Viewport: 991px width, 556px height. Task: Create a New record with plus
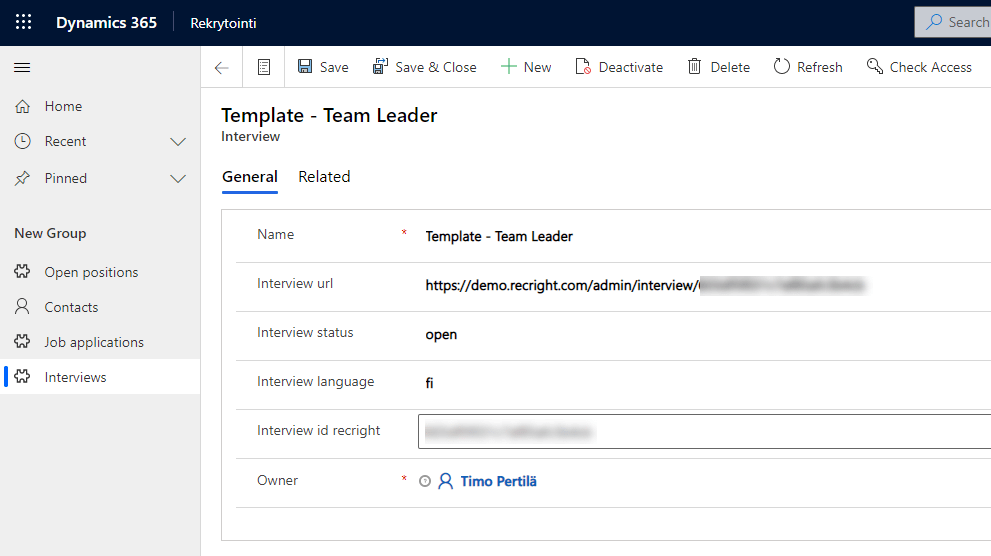[526, 67]
